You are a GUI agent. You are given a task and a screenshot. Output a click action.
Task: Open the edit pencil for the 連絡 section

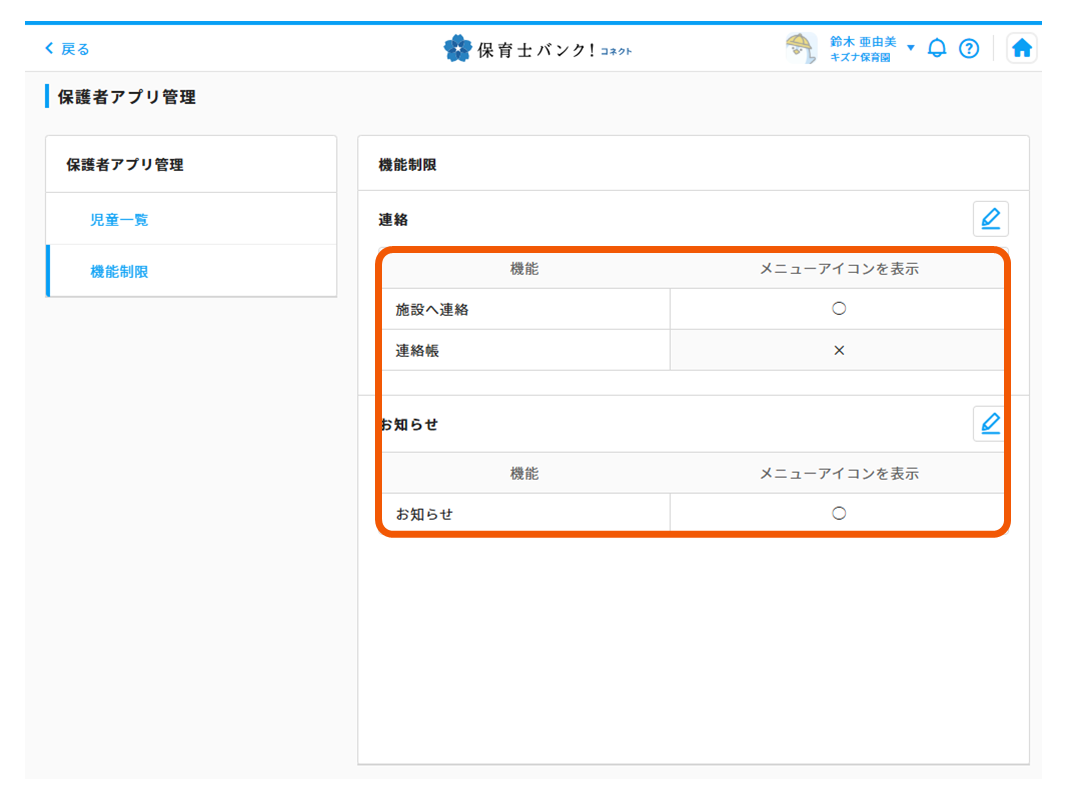click(990, 218)
